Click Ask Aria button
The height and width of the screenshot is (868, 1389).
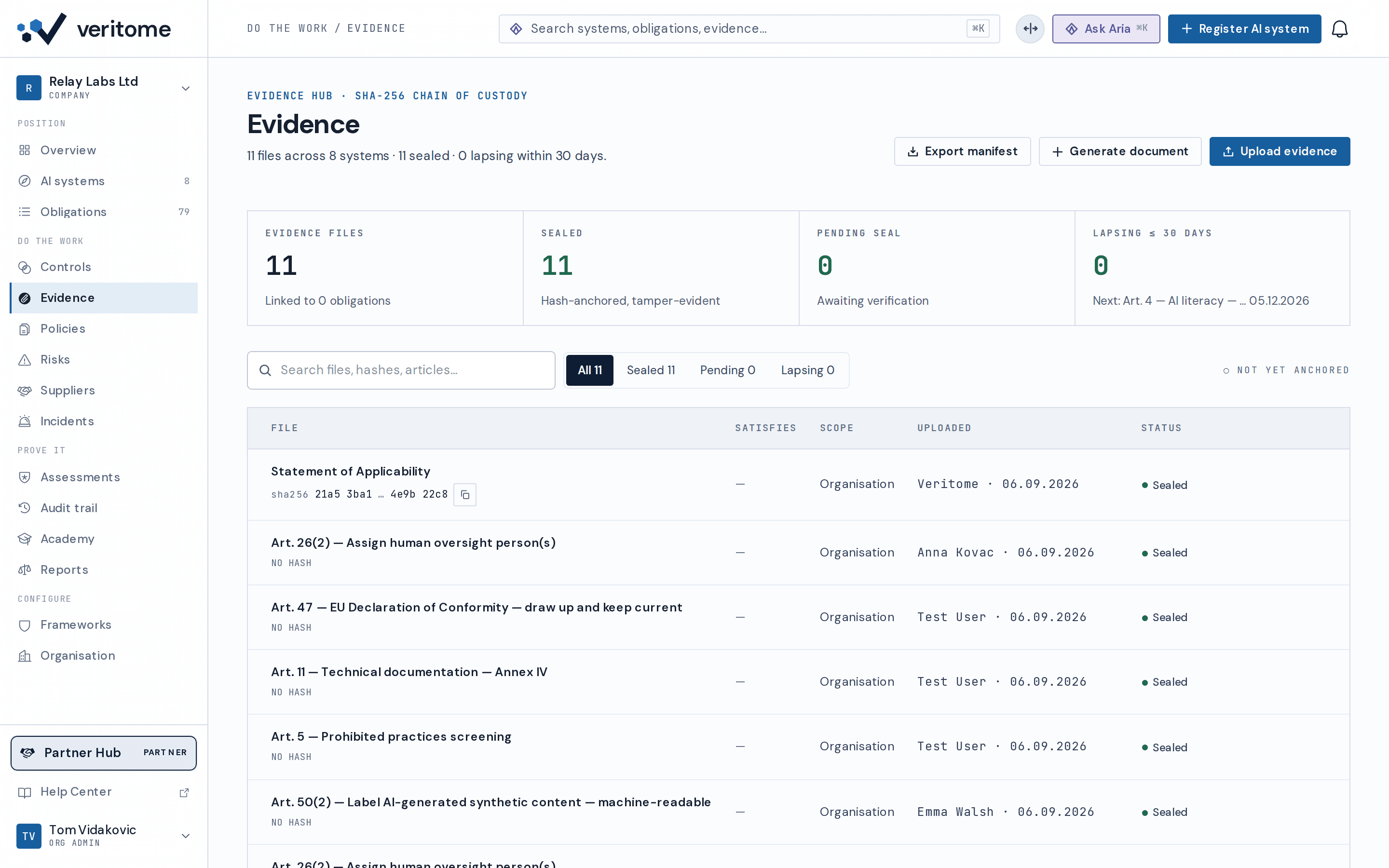pos(1105,29)
